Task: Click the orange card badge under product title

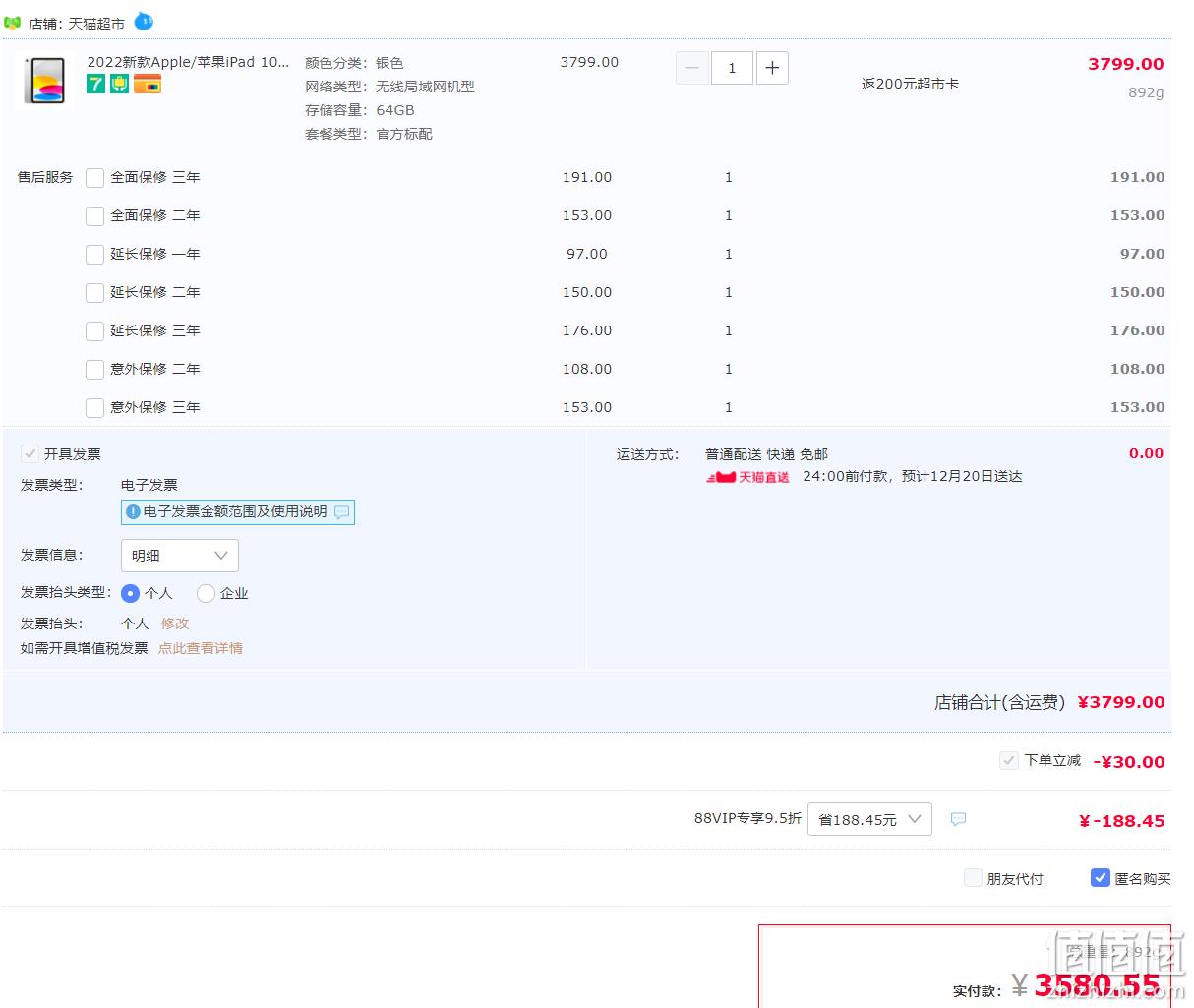Action: coord(148,85)
